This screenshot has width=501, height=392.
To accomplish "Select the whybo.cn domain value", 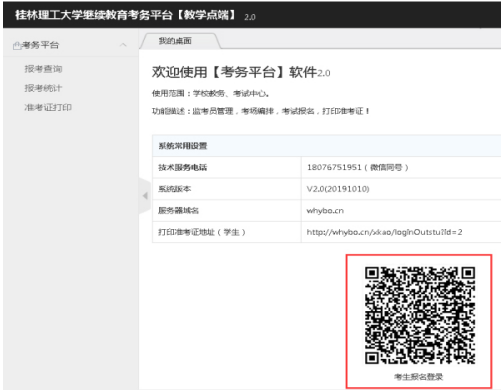I will tap(325, 211).
